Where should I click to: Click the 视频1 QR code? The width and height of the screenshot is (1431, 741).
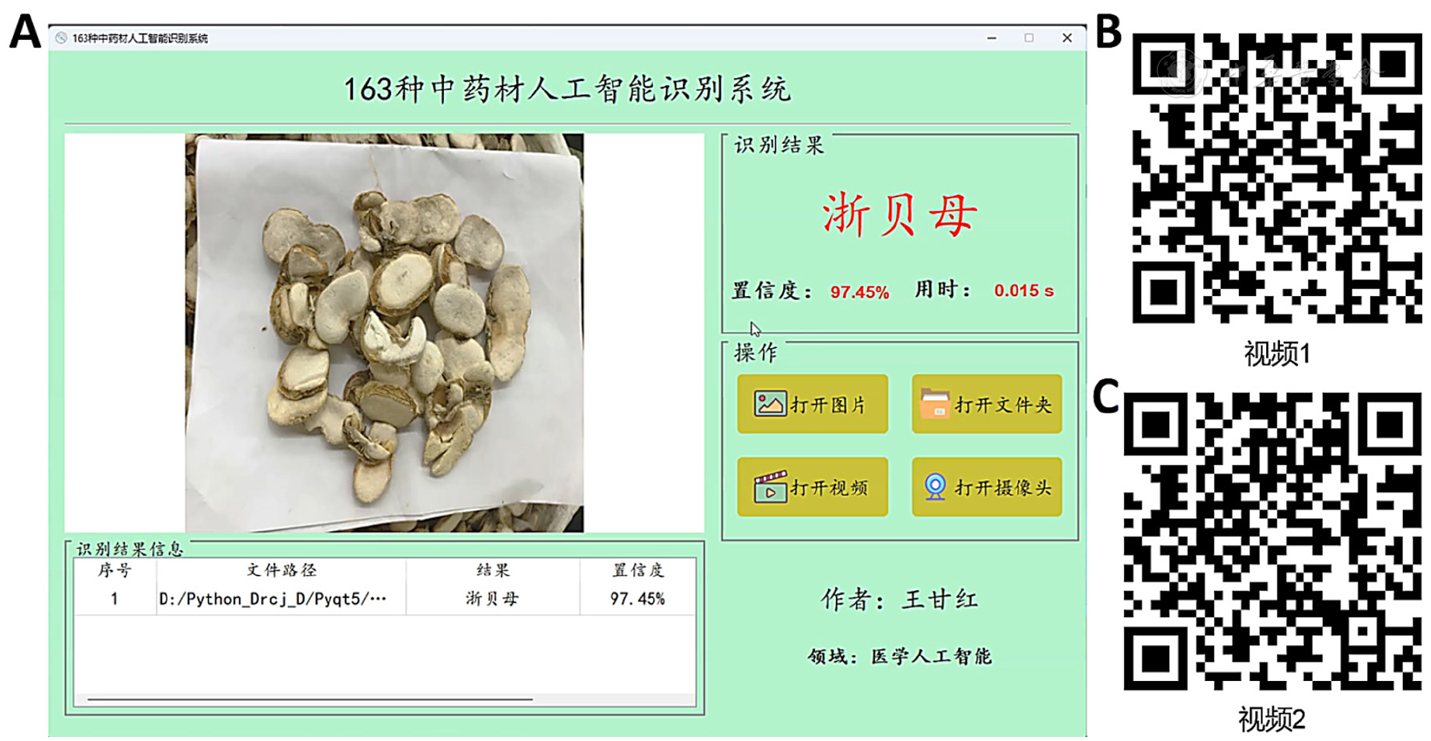(1277, 178)
